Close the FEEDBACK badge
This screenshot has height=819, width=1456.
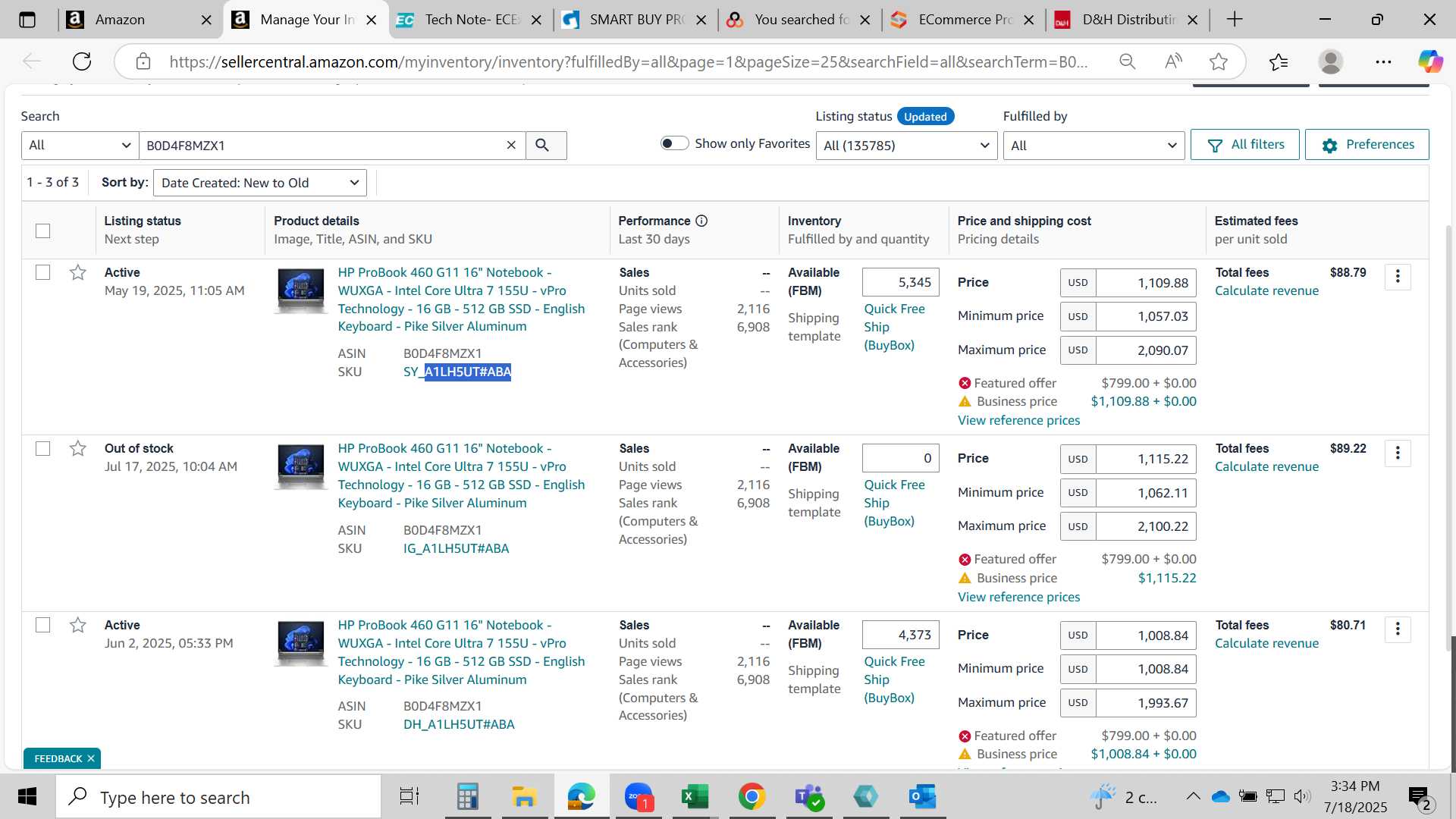point(91,758)
